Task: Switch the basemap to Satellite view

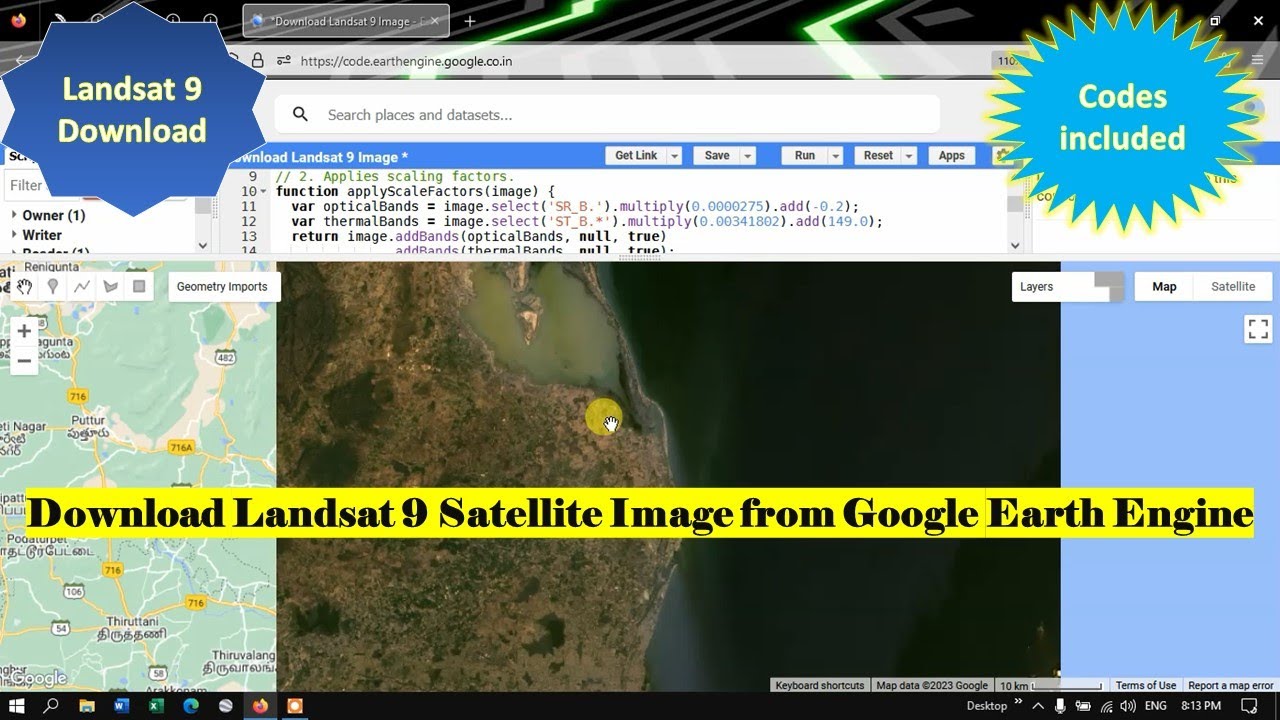Action: 1233,286
